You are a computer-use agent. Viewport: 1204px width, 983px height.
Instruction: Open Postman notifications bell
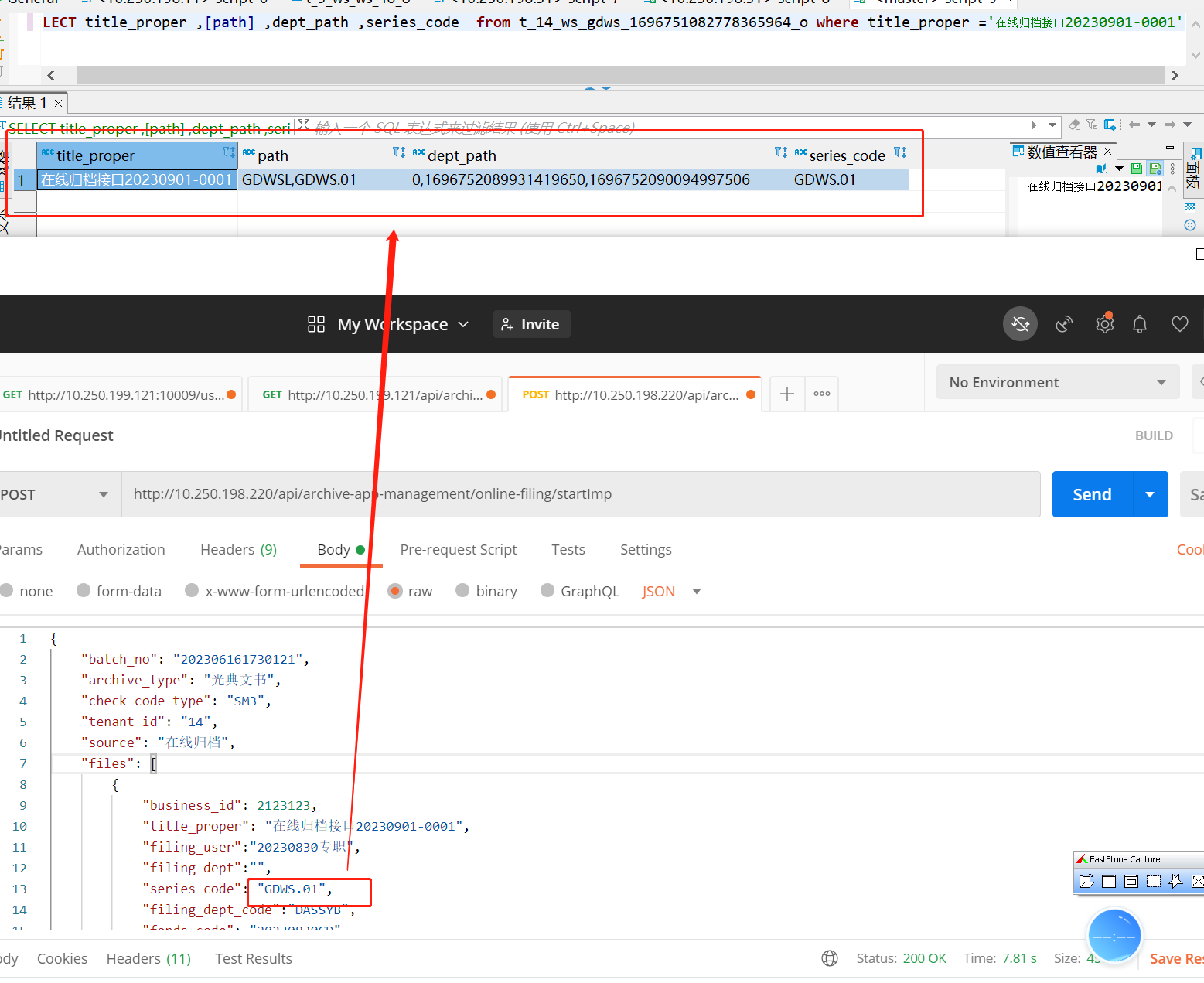pos(1140,324)
